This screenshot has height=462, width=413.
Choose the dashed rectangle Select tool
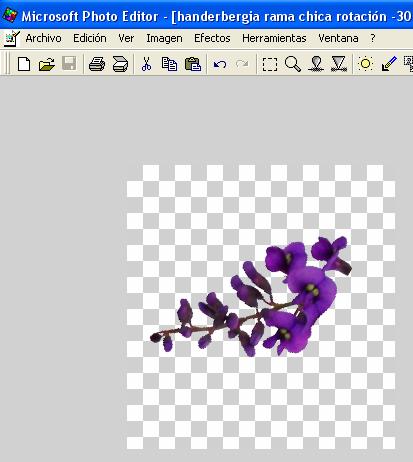tap(270, 64)
